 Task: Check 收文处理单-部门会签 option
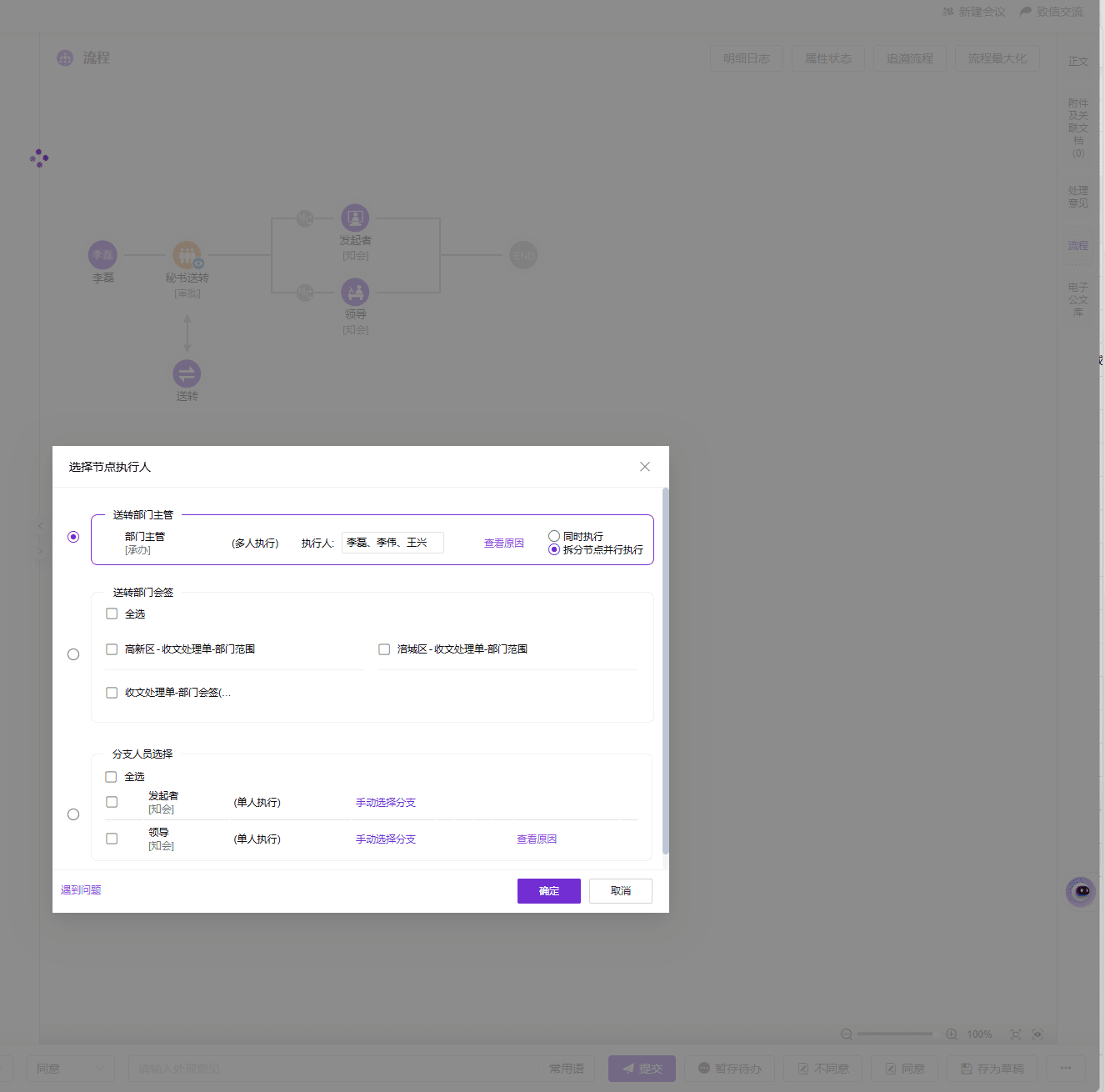pyautogui.click(x=112, y=693)
